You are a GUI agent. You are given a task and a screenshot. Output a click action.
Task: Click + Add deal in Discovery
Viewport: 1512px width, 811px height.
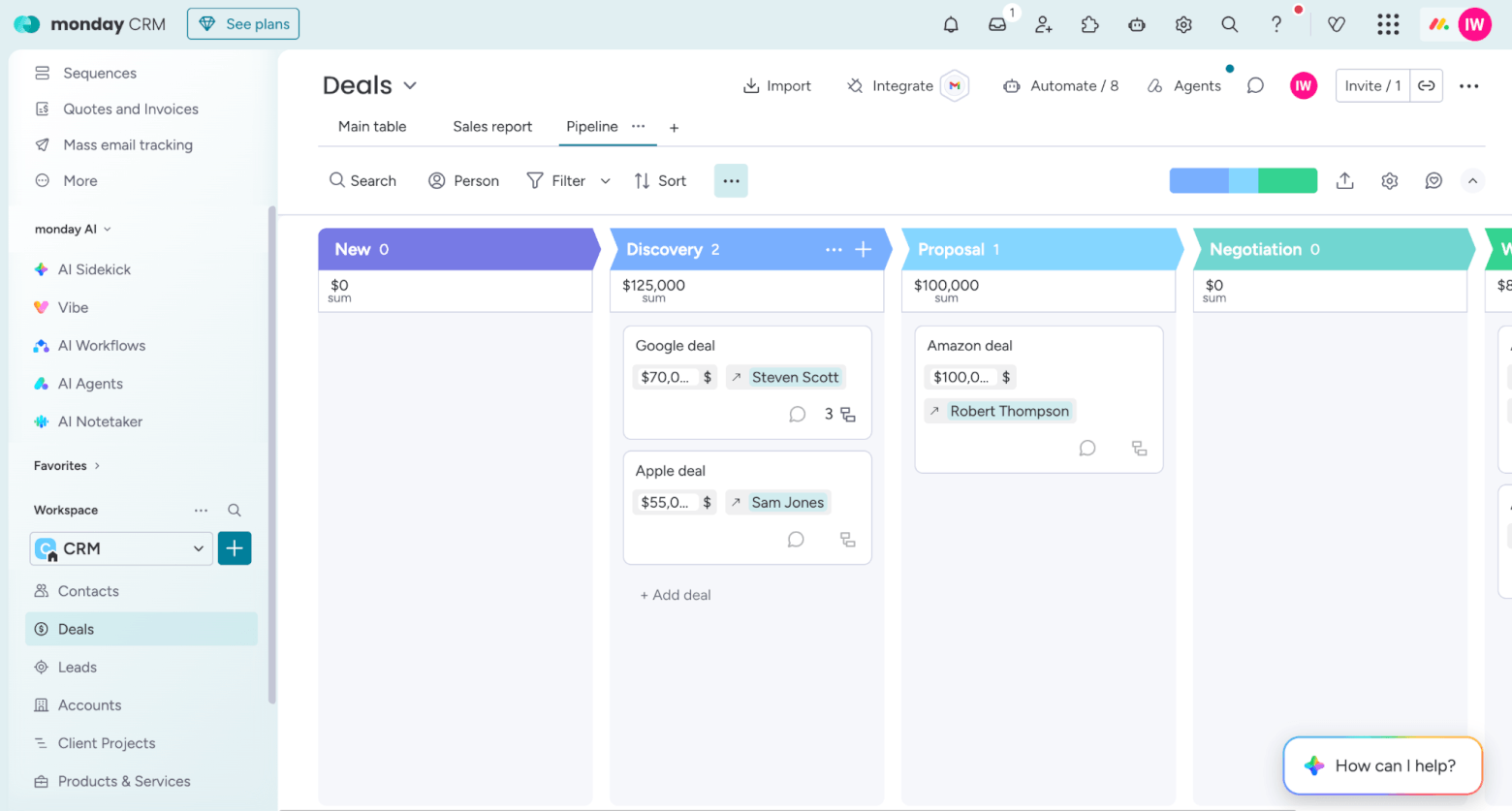pyautogui.click(x=676, y=595)
